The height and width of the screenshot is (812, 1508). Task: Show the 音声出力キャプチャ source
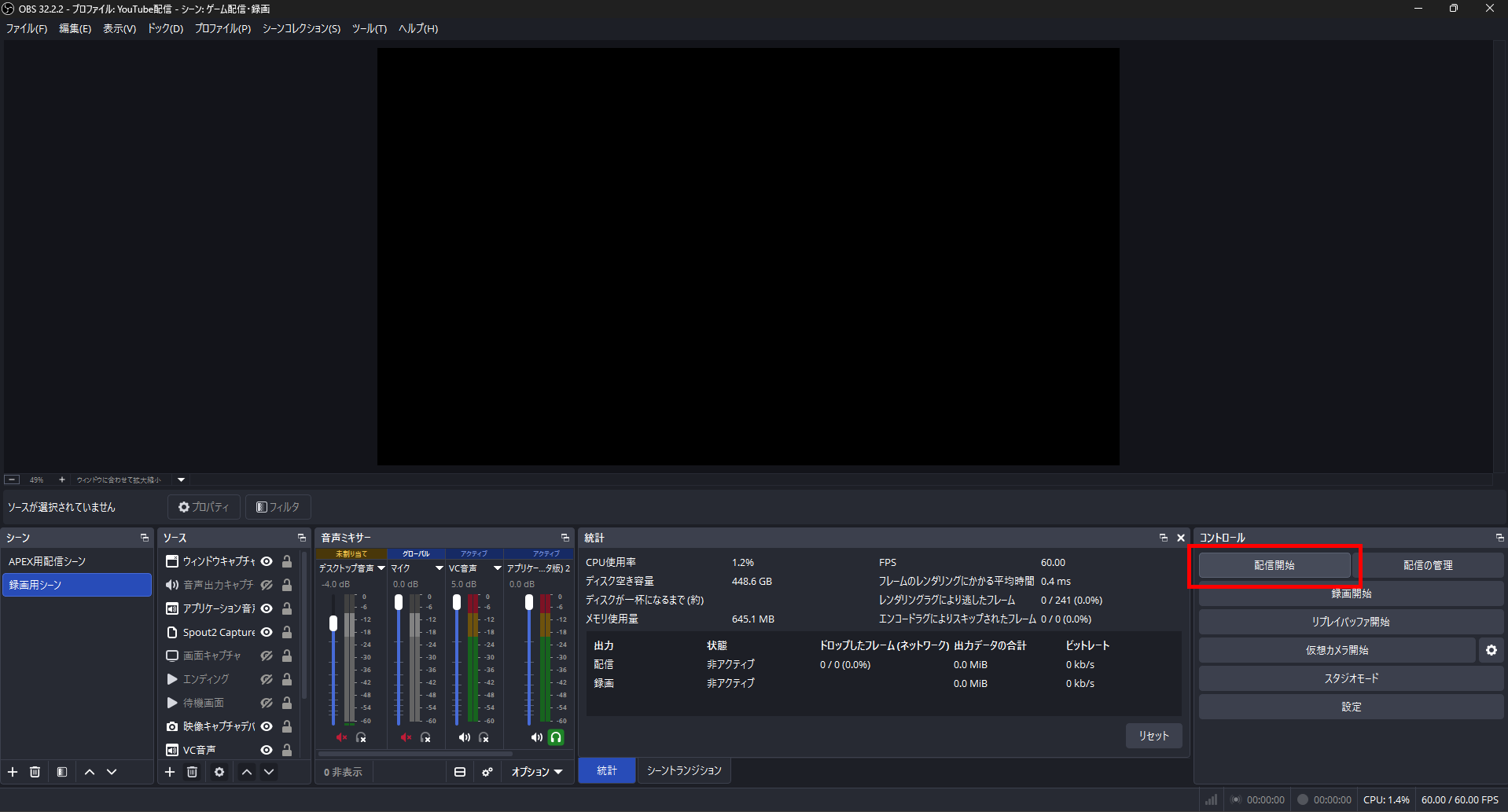pos(267,585)
